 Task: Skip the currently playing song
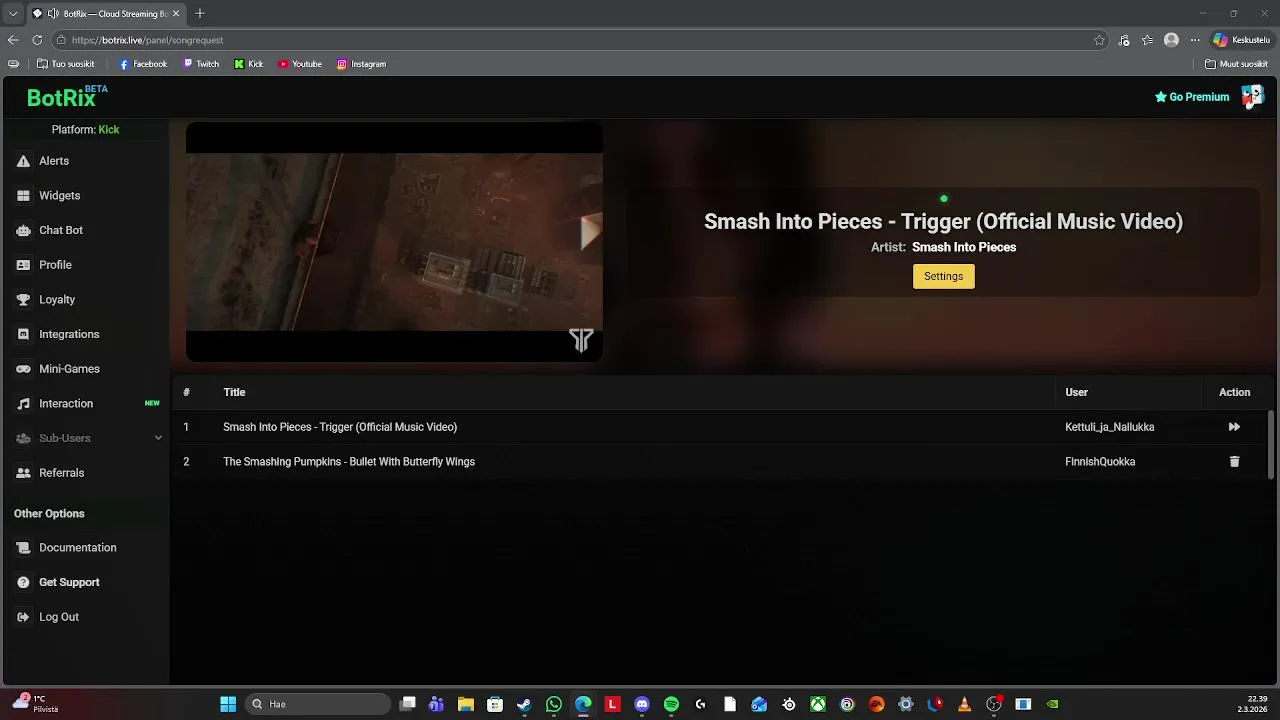(1234, 427)
